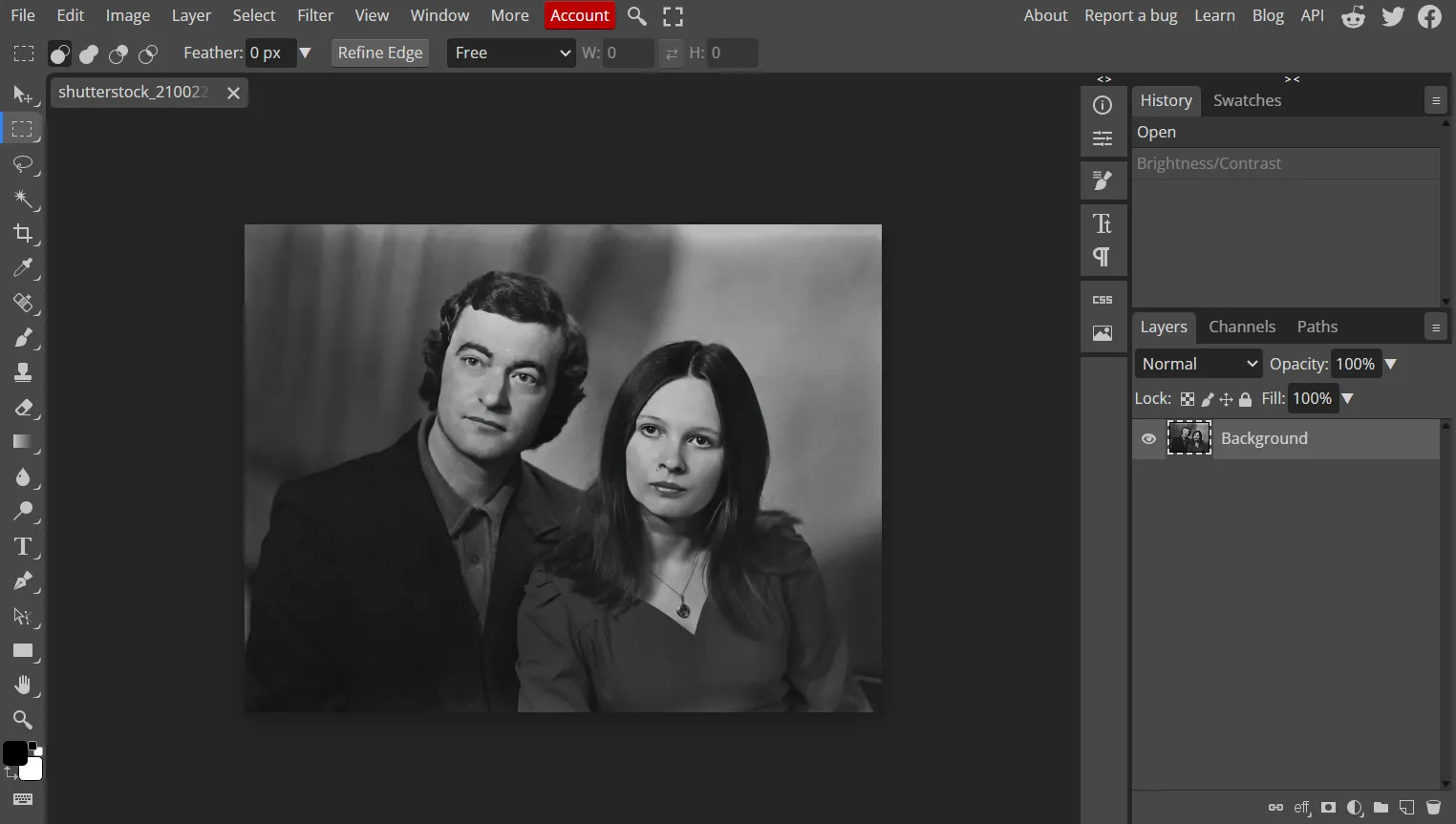The height and width of the screenshot is (824, 1456).
Task: Add a layer mask
Action: [1329, 808]
